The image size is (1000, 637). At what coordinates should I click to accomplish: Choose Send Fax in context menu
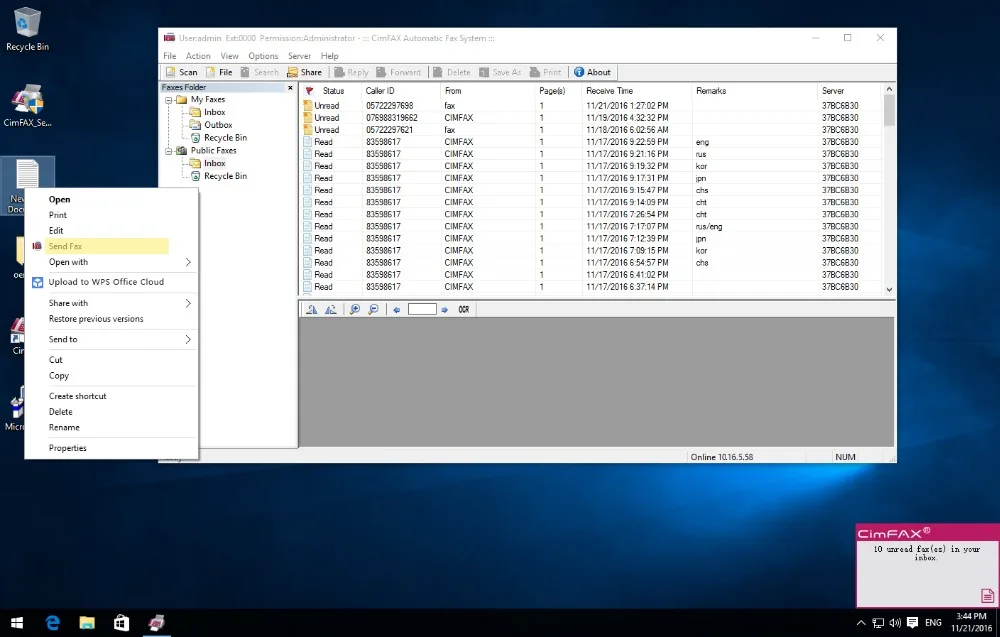(x=66, y=246)
